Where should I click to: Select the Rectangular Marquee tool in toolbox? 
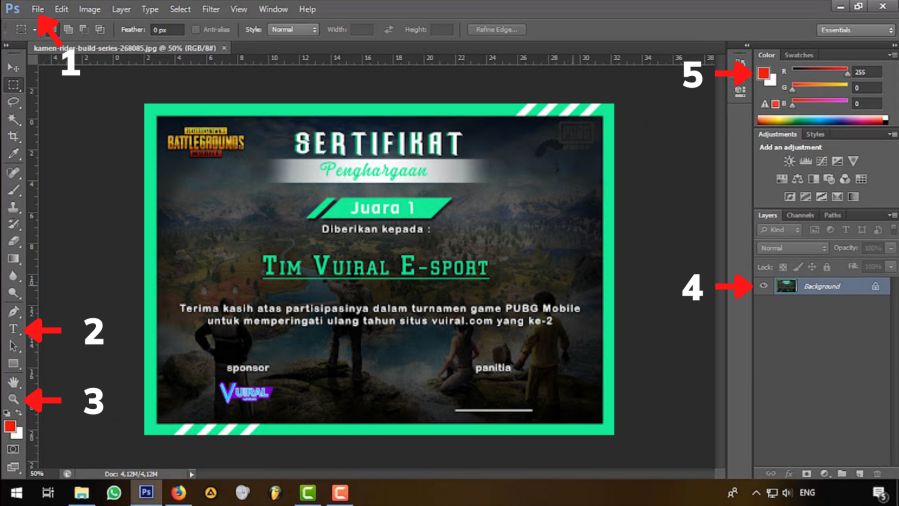13,85
